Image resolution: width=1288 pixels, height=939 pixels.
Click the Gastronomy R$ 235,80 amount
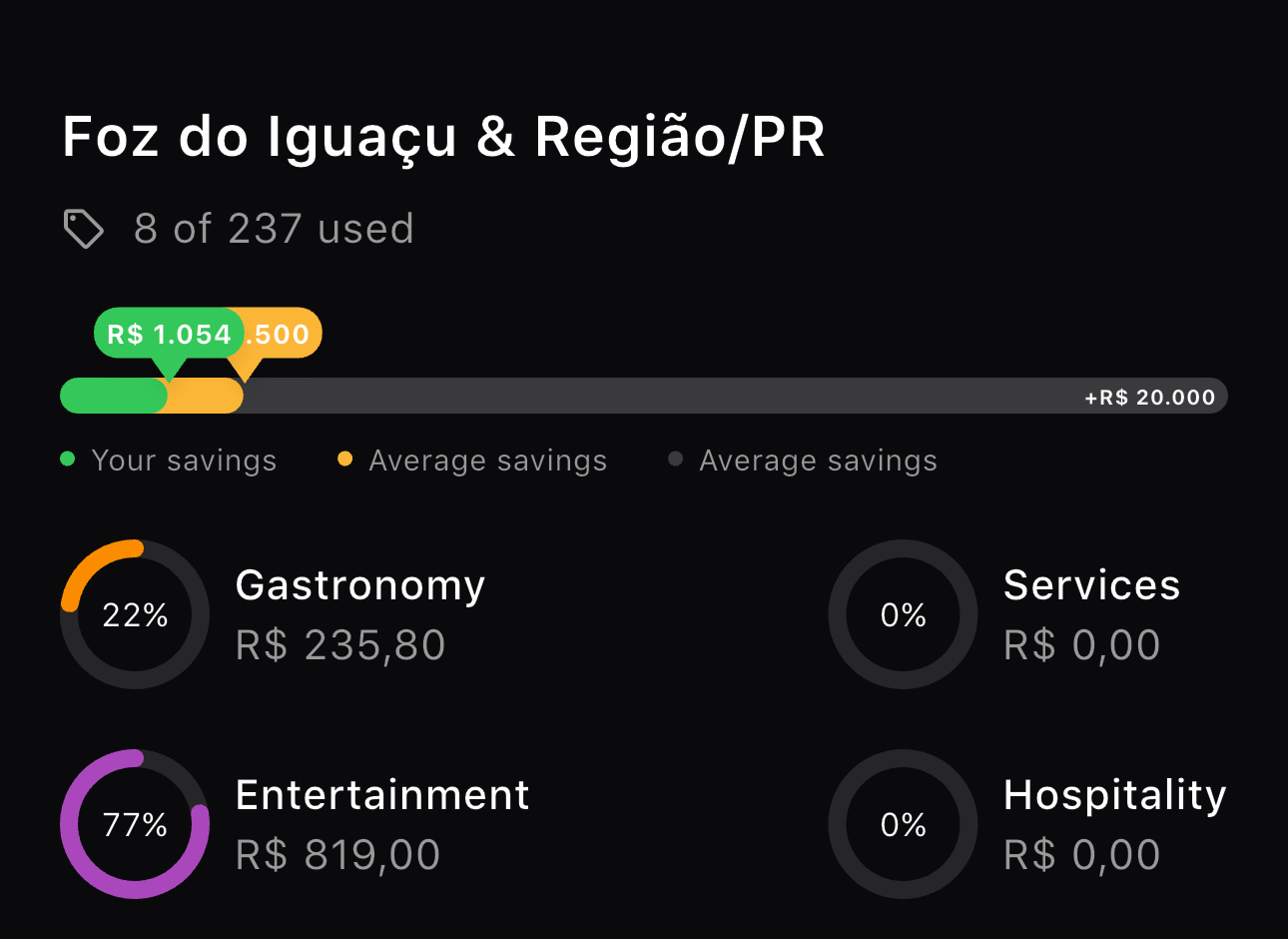coord(340,645)
